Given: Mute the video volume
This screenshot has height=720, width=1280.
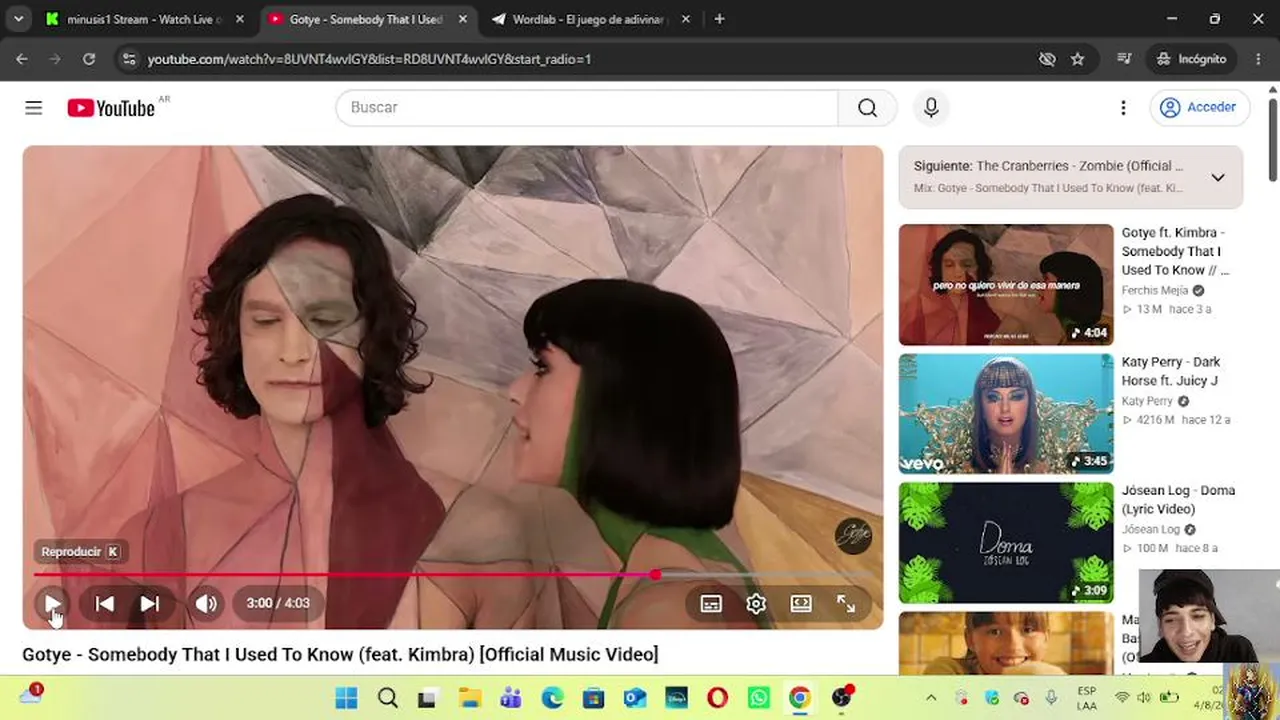Looking at the screenshot, I should 206,603.
